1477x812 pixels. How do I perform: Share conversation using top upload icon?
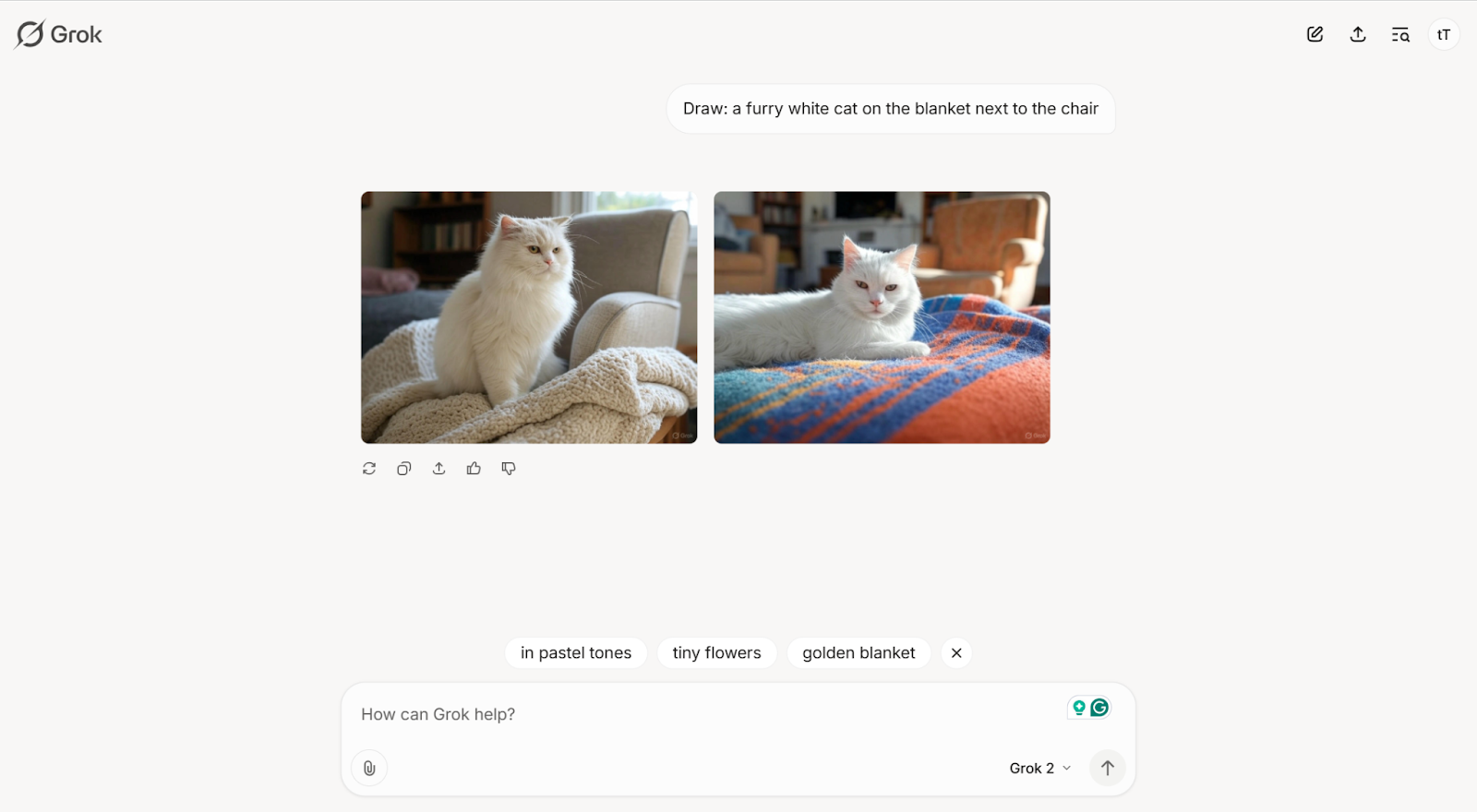[1358, 34]
